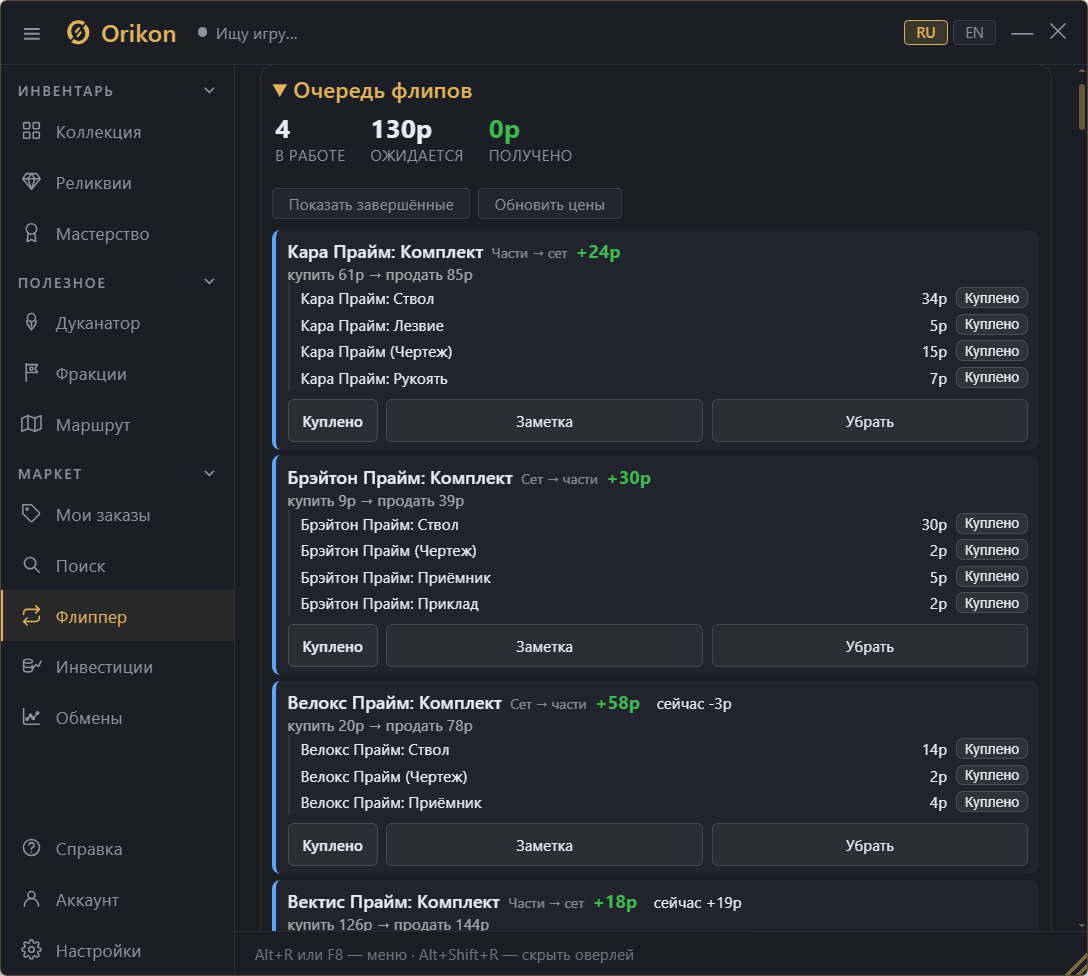Screen dimensions: 1088x976
Task: Go to Реликвии page
Action: tap(117, 182)
